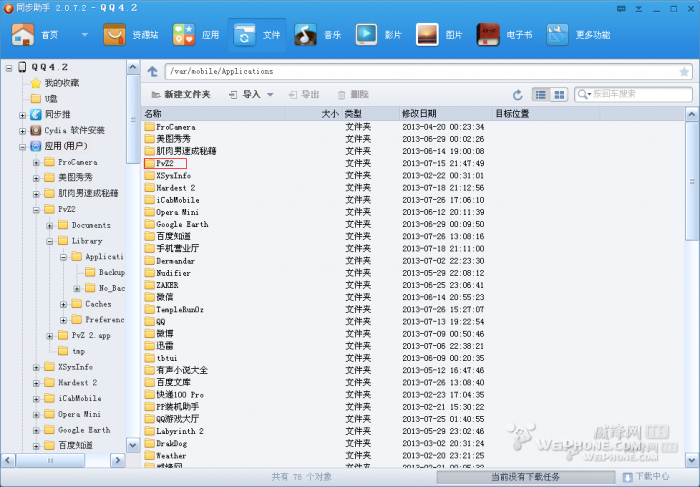Click sidebar horizontal scroll right arrow
This screenshot has height=487, width=700.
pyautogui.click(x=117, y=460)
